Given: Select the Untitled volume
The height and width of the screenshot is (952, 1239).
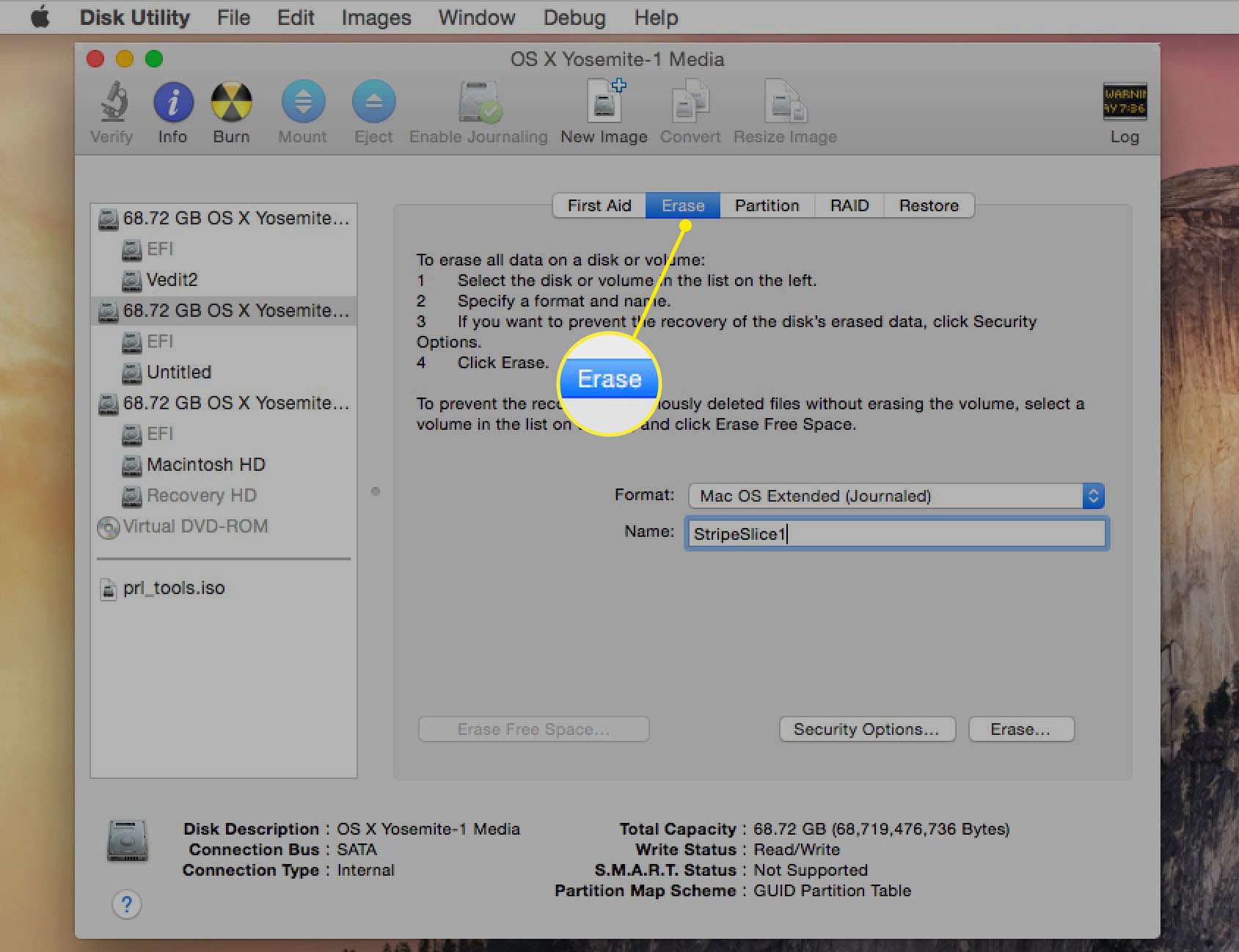Looking at the screenshot, I should (224, 373).
